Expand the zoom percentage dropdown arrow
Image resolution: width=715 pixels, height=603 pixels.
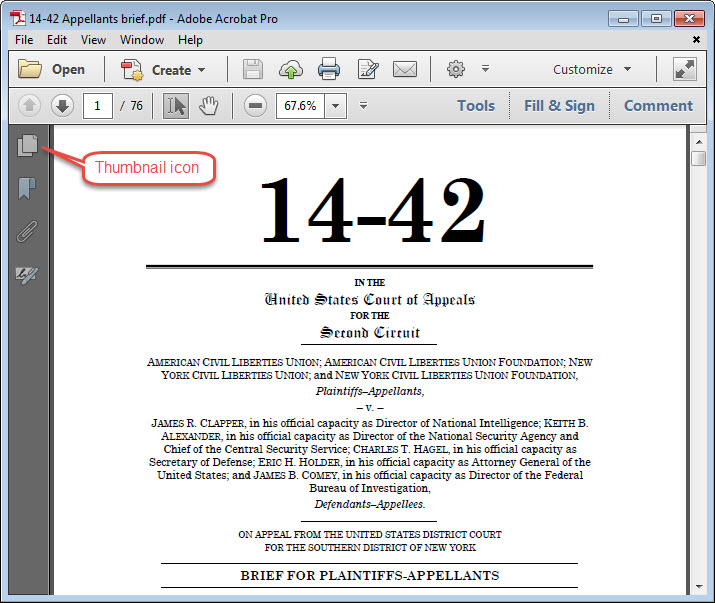335,106
